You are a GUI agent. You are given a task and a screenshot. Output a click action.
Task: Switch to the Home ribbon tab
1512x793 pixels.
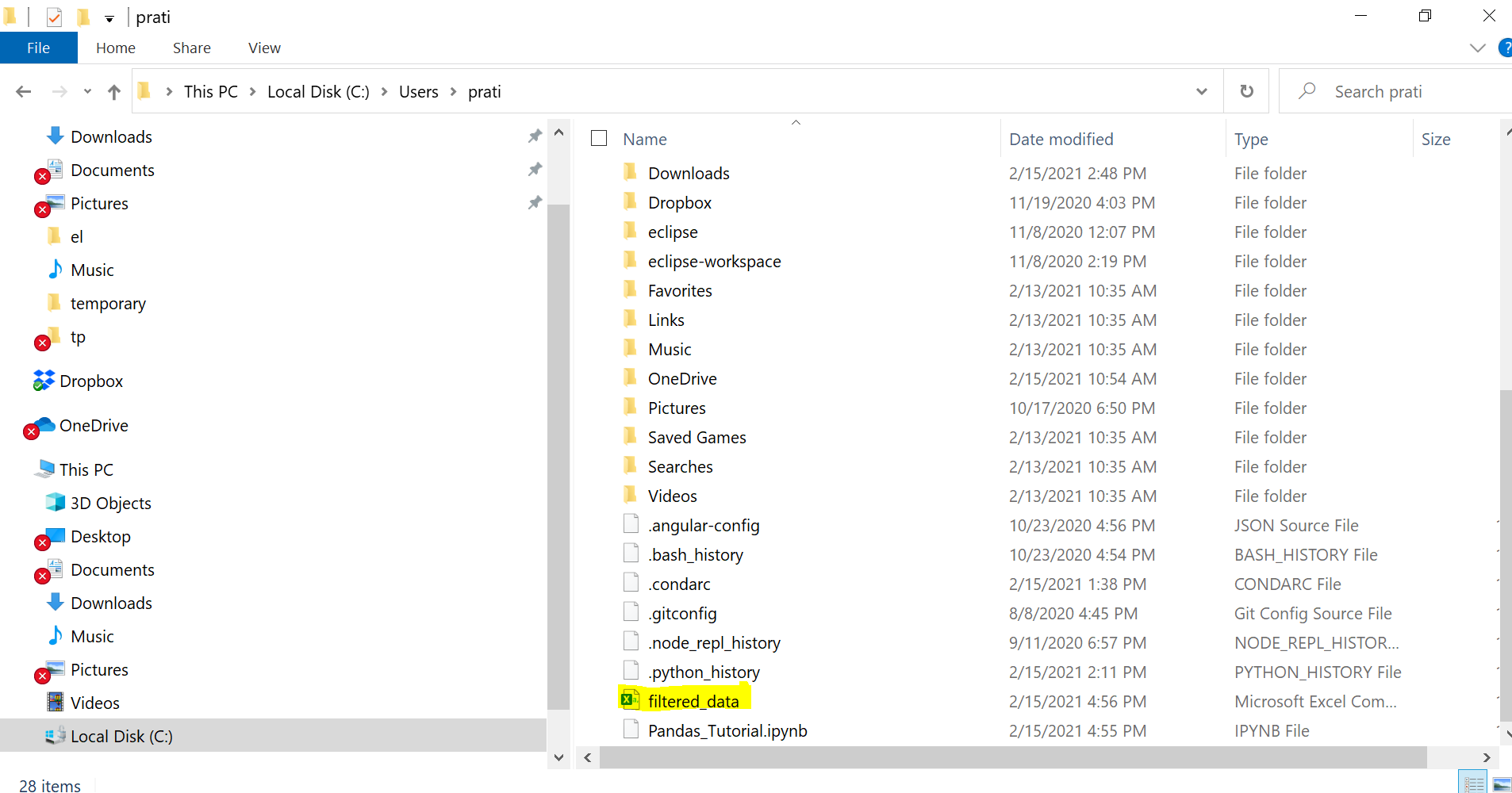(x=116, y=48)
